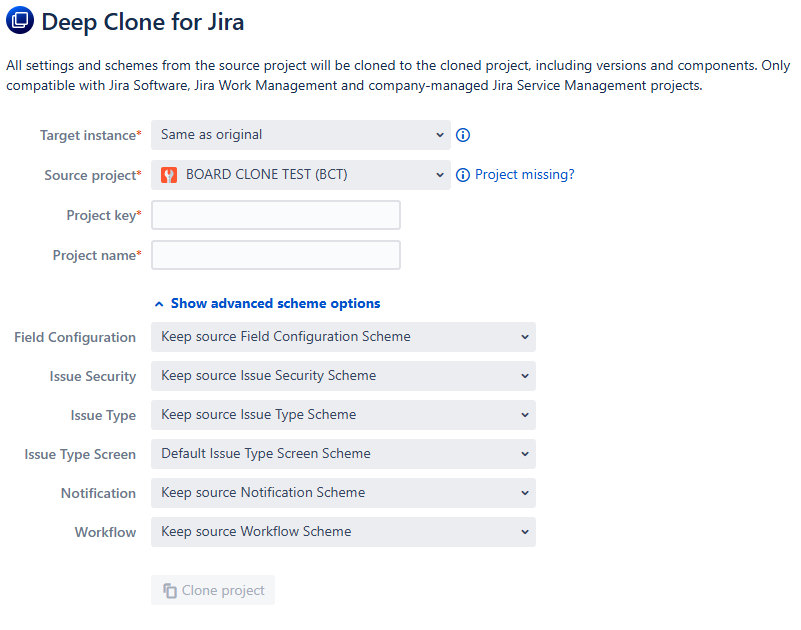Click the description paragraph starting "All settings and schemes"
801x630 pixels.
point(398,76)
